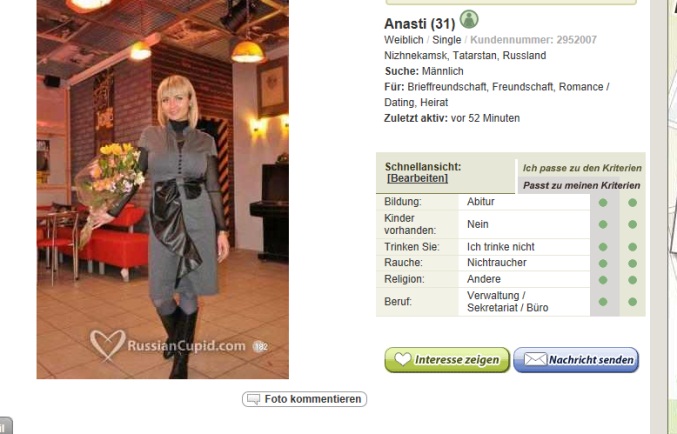
Task: Click the right green dot in the Trinken Sie row
Action: 633,247
